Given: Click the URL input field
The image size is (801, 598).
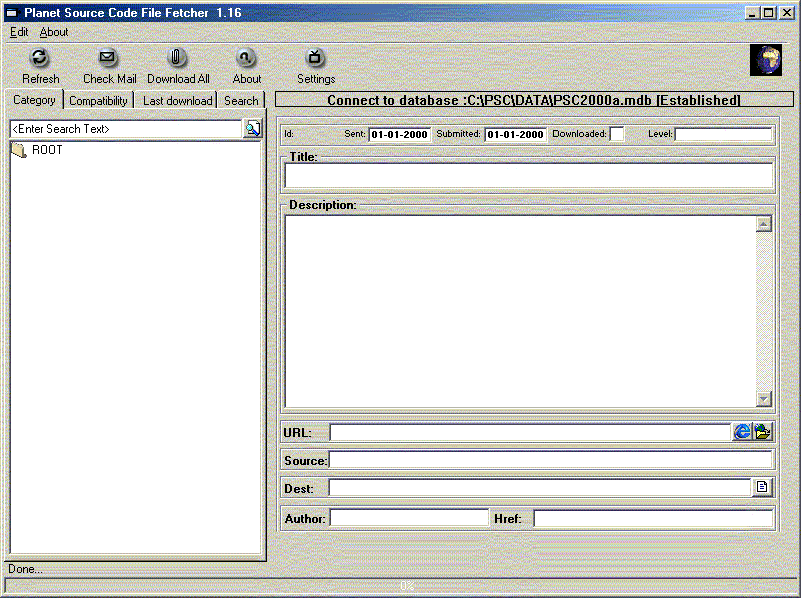Looking at the screenshot, I should 531,432.
